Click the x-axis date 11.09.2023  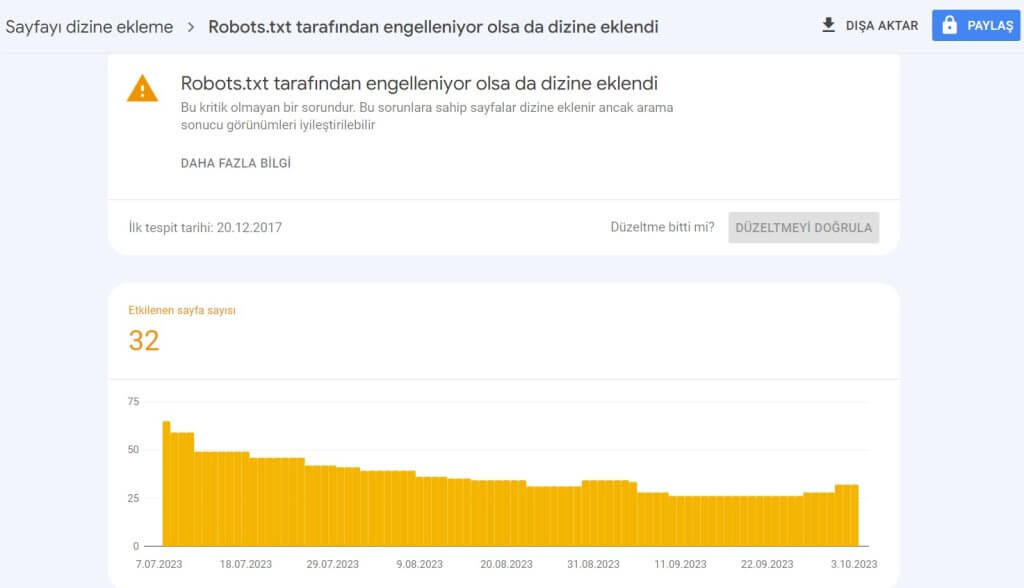[680, 564]
